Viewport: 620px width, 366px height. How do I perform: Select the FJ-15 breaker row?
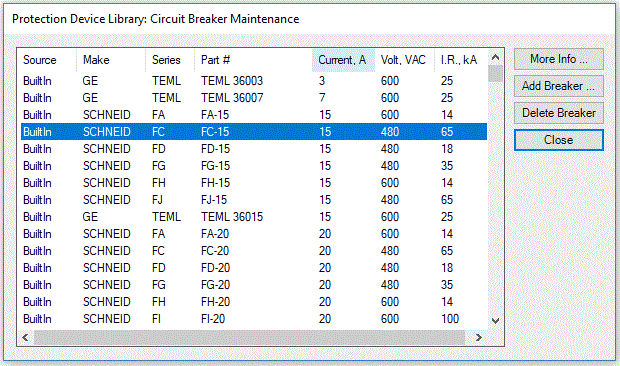[254, 200]
